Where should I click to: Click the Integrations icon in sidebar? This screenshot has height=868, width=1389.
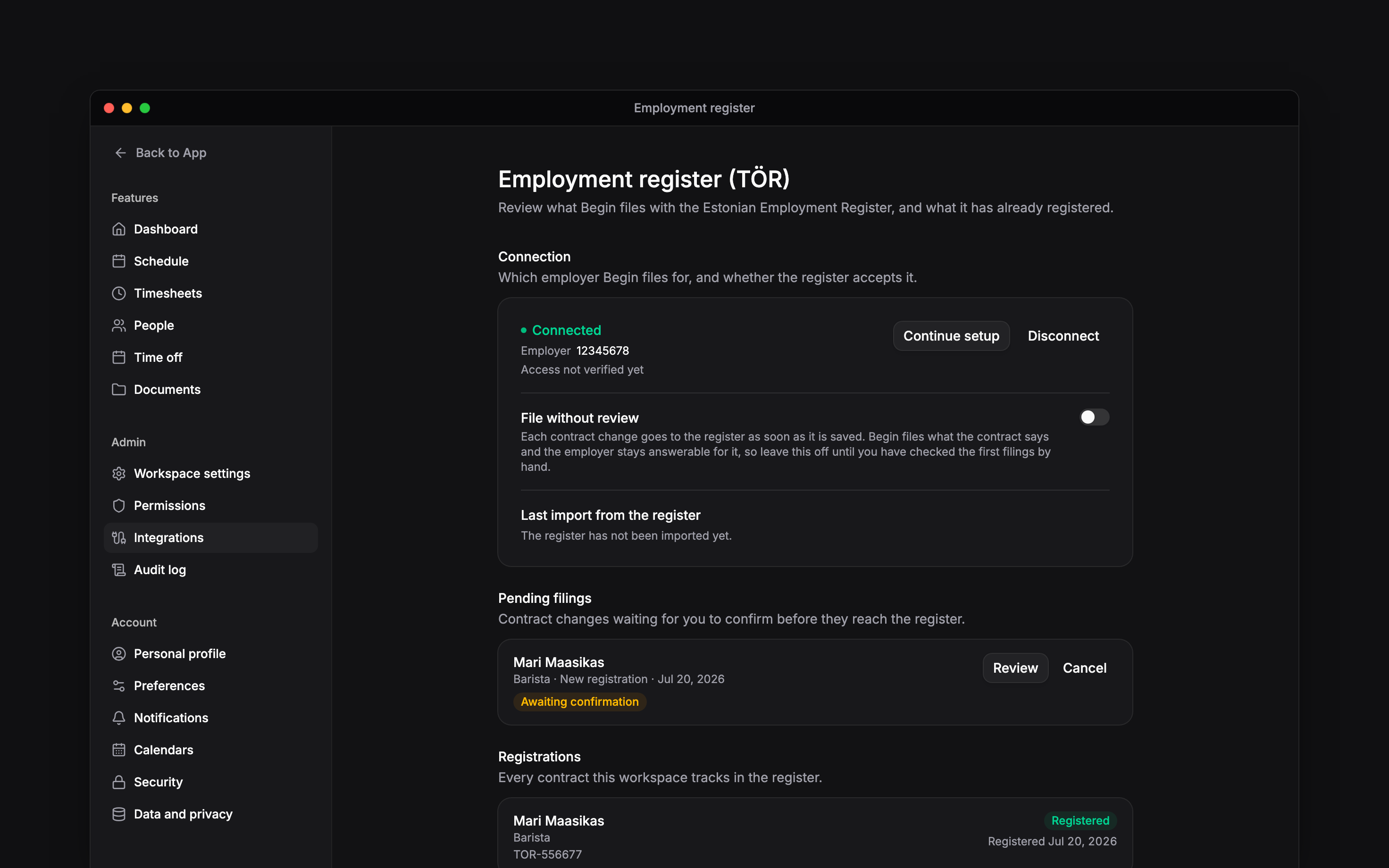(119, 538)
